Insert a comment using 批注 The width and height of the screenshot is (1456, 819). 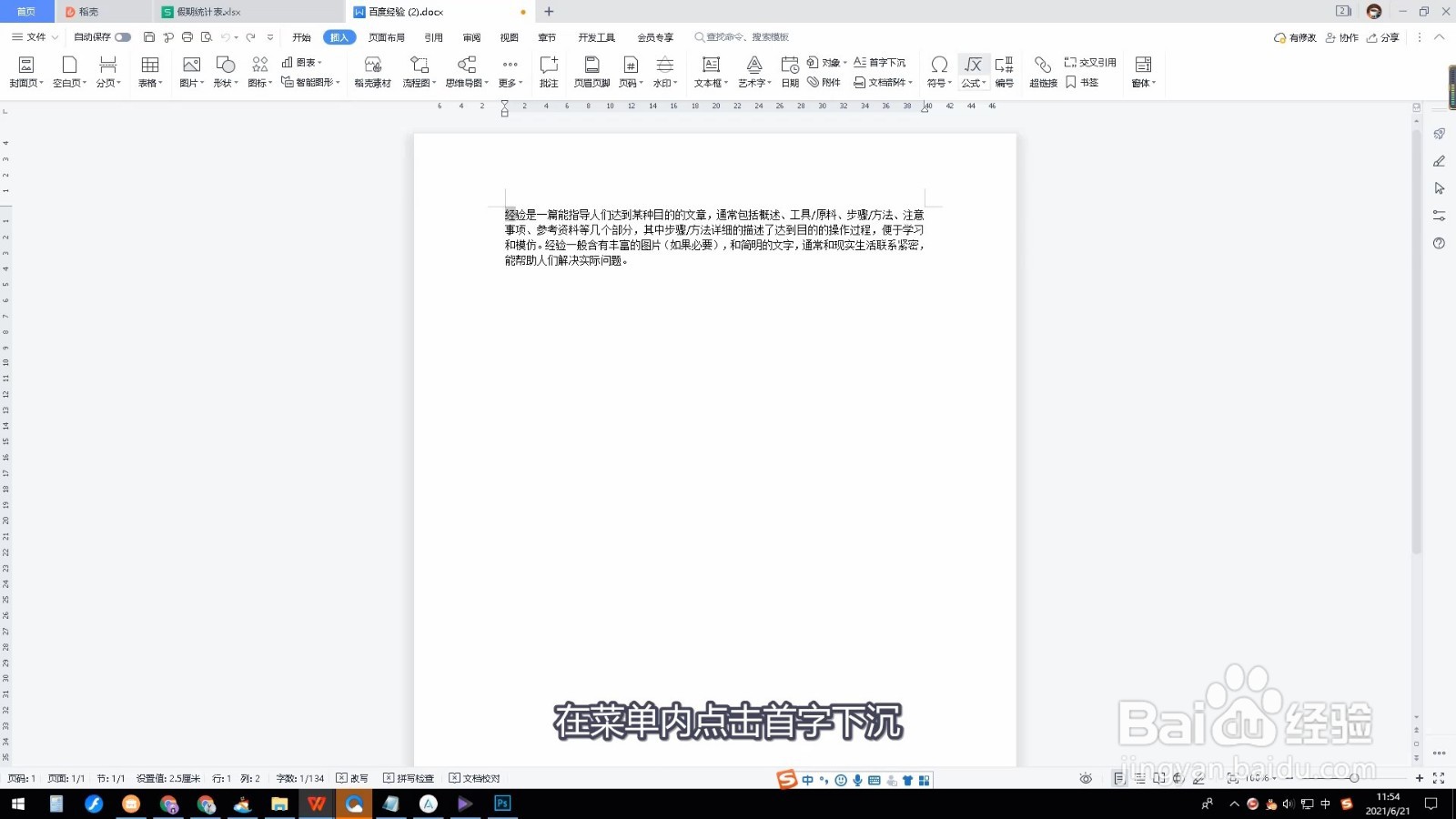point(548,71)
